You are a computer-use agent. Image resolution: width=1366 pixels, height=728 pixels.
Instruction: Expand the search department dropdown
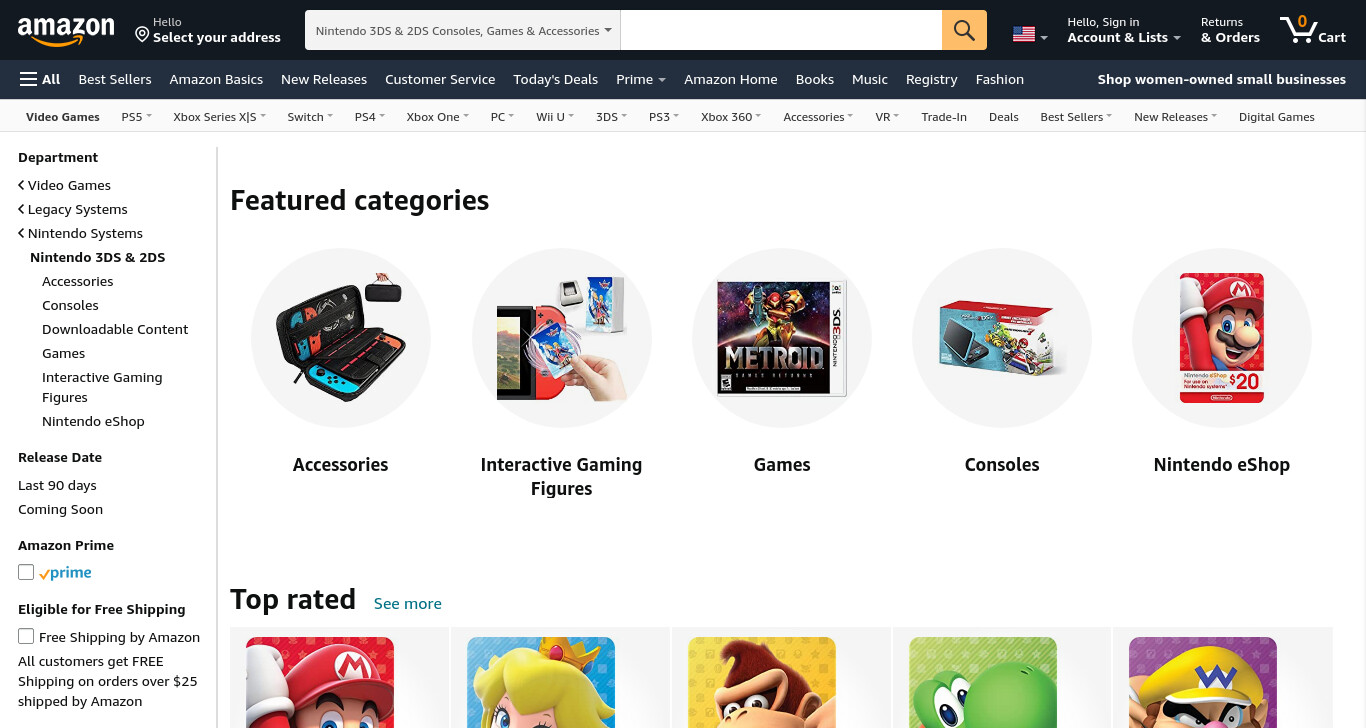(463, 30)
